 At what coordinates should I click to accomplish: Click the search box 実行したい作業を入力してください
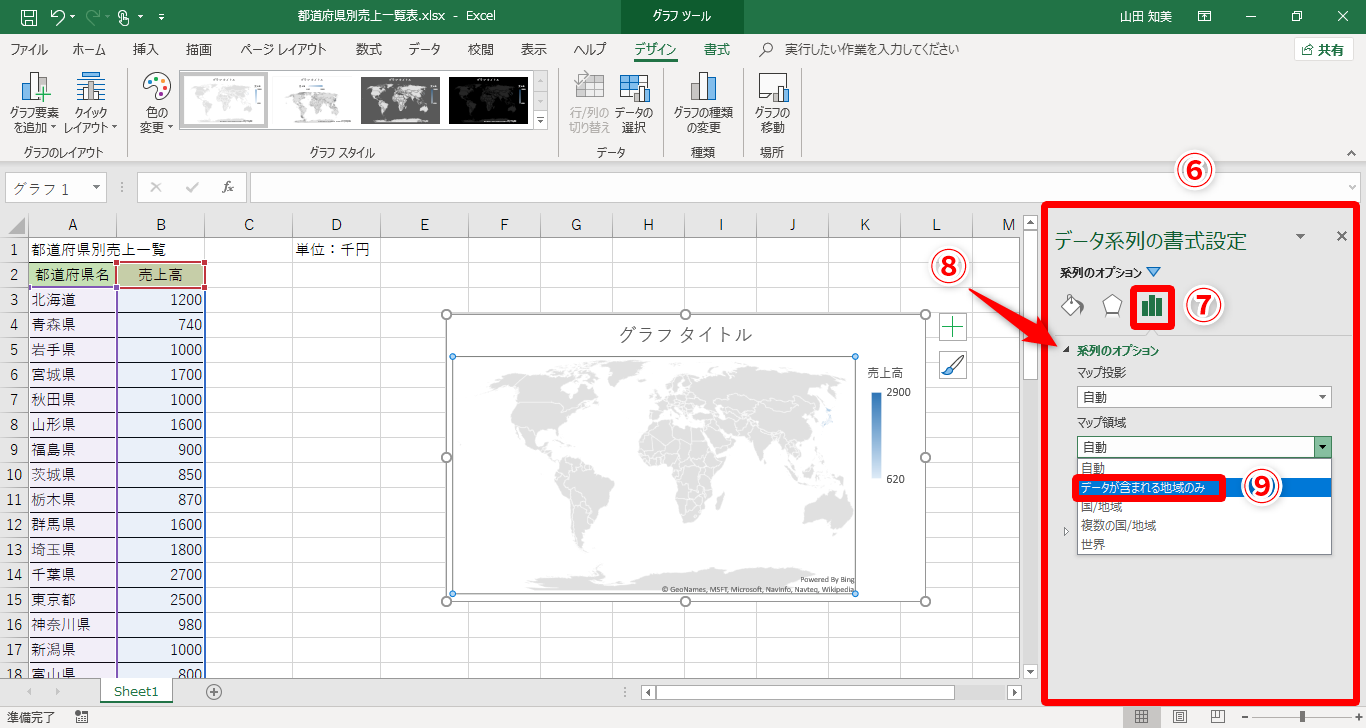[x=871, y=49]
